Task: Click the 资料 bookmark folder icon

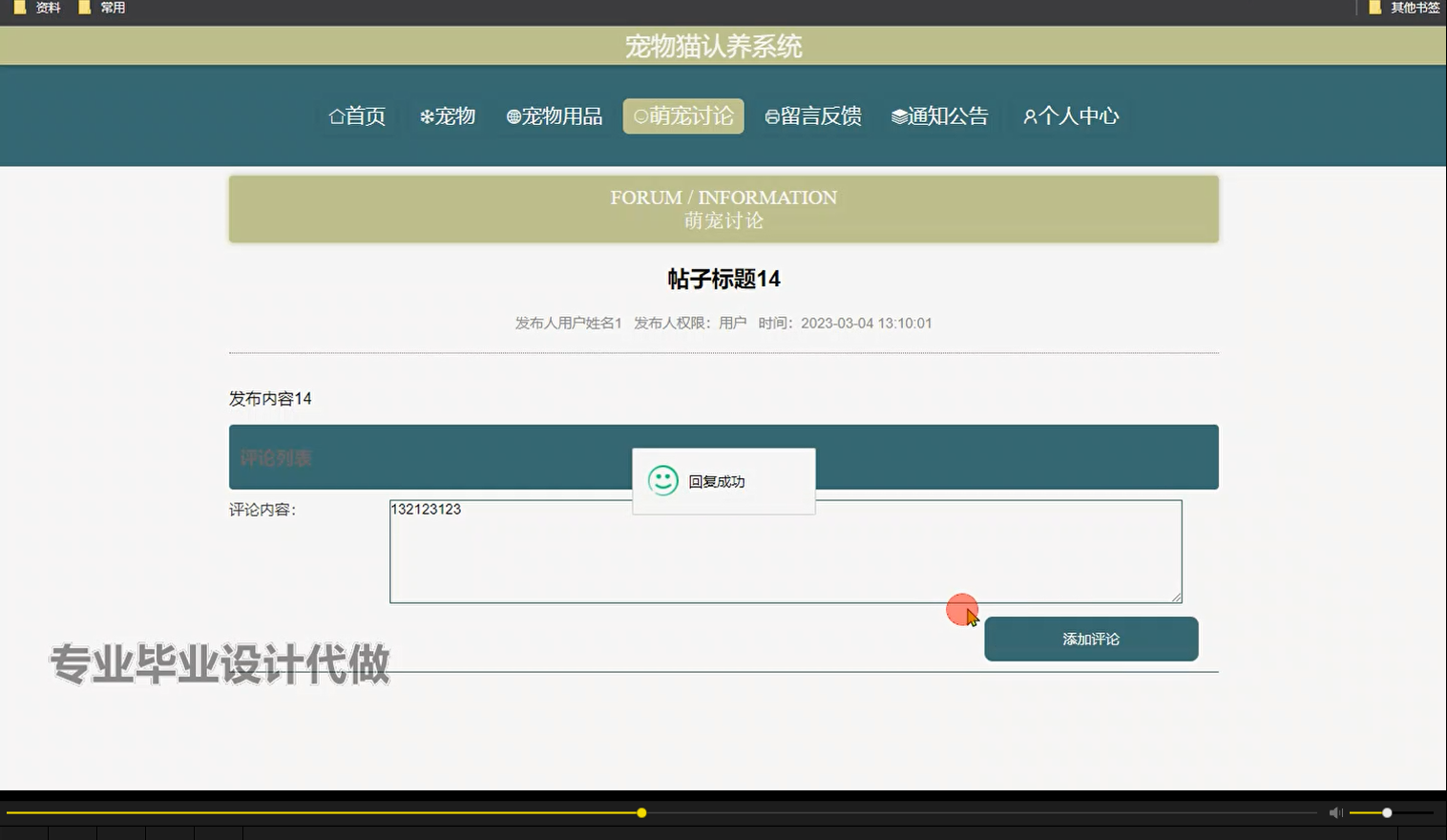Action: pyautogui.click(x=21, y=8)
